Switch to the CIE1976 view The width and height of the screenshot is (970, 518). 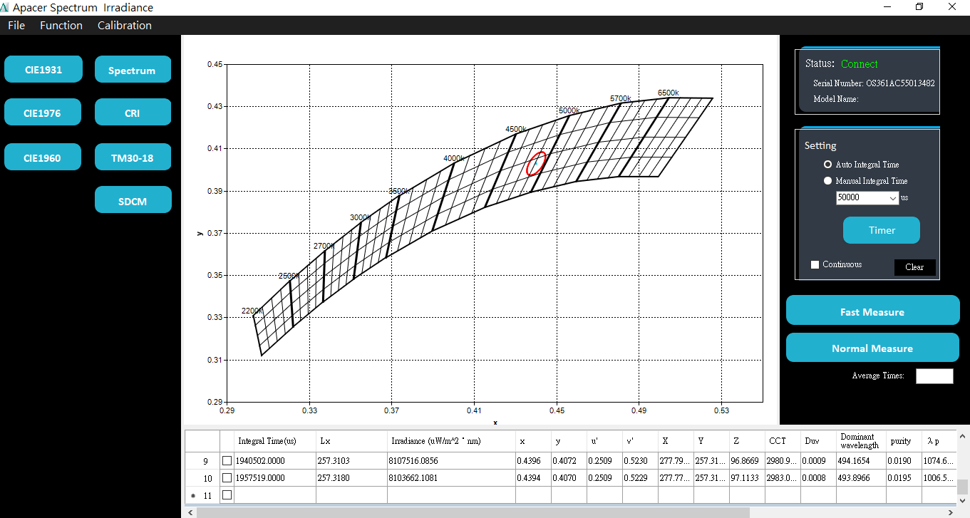click(43, 113)
